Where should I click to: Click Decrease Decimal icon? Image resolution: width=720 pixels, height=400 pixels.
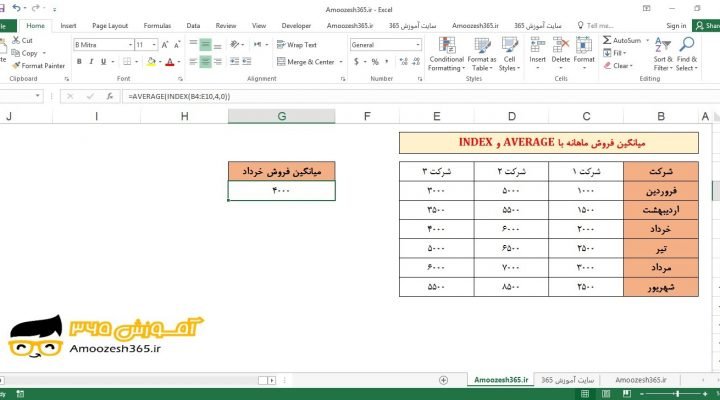pos(416,62)
